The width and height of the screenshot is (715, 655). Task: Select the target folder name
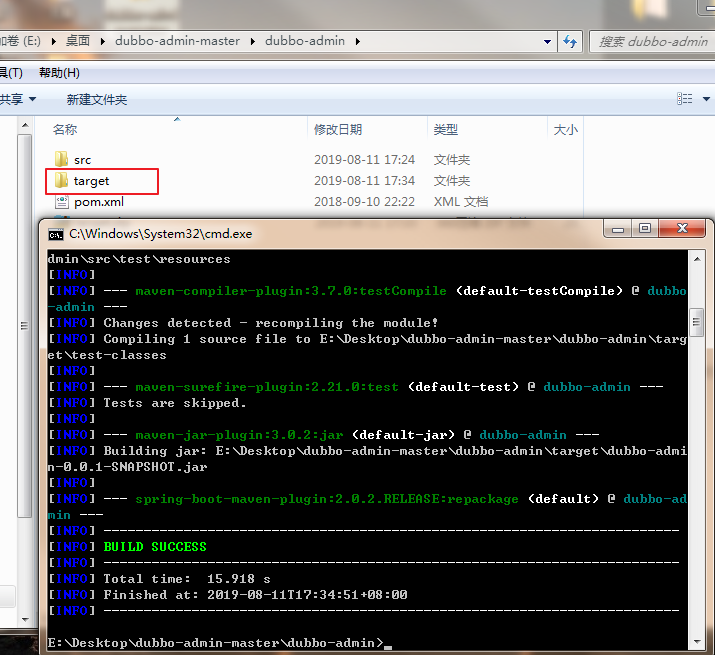pyautogui.click(x=91, y=181)
